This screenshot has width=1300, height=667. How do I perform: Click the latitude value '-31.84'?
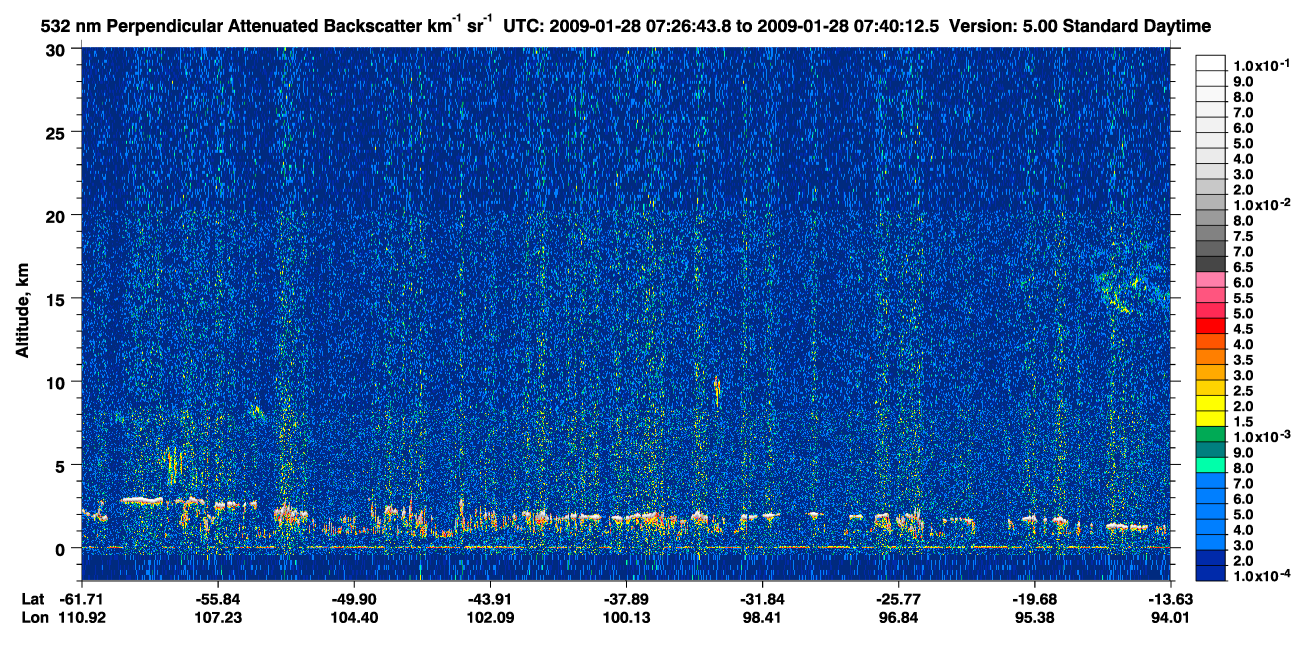pyautogui.click(x=762, y=599)
